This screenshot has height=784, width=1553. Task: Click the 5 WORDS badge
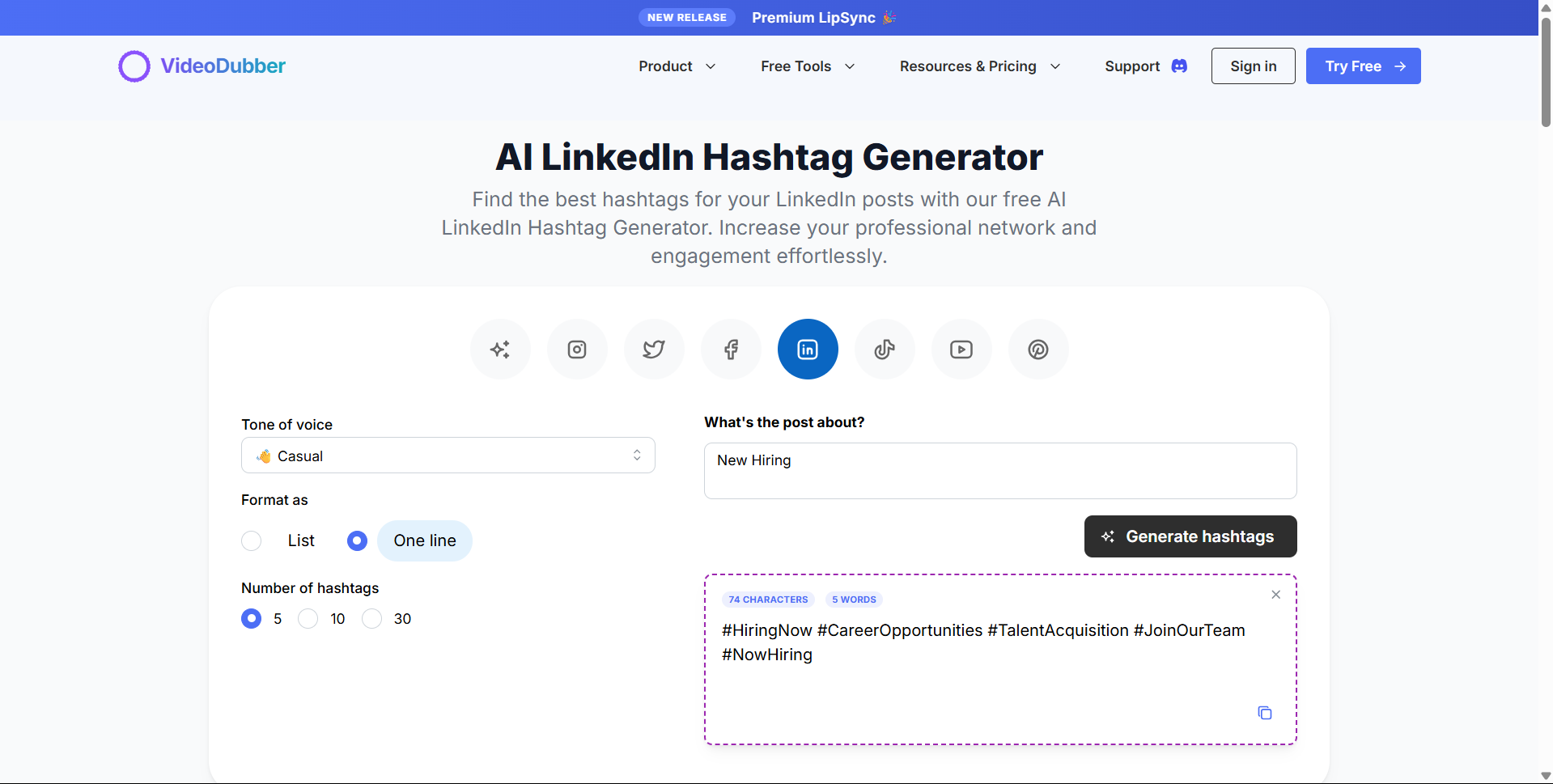(854, 600)
